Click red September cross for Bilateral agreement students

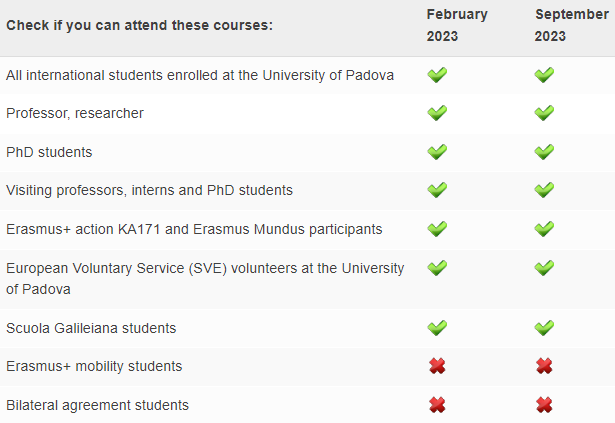click(x=544, y=405)
